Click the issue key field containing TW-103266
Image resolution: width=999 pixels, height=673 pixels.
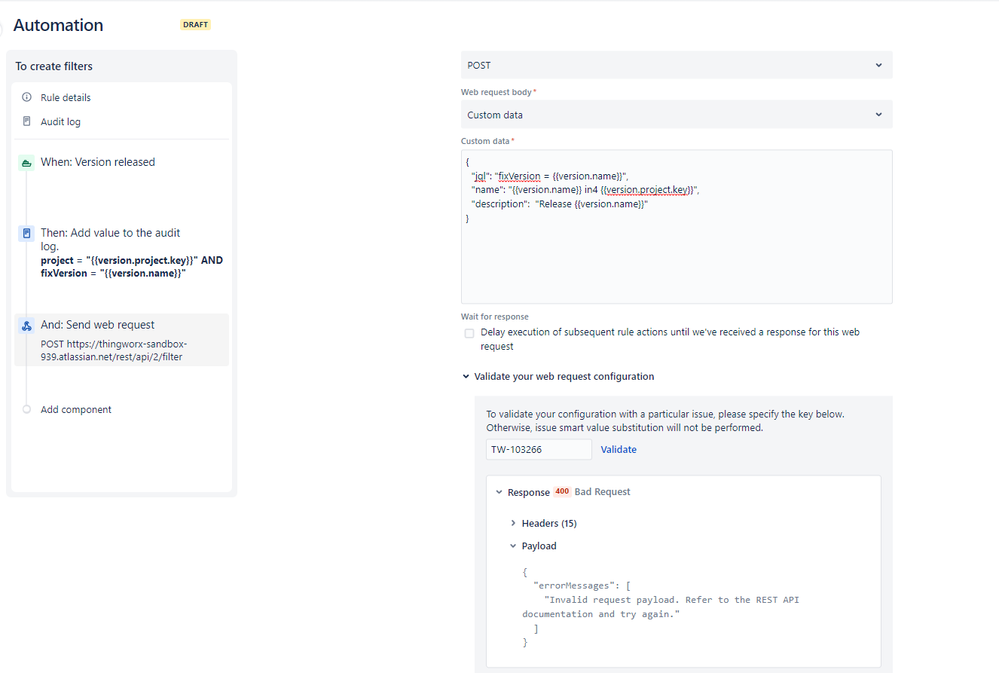point(538,449)
